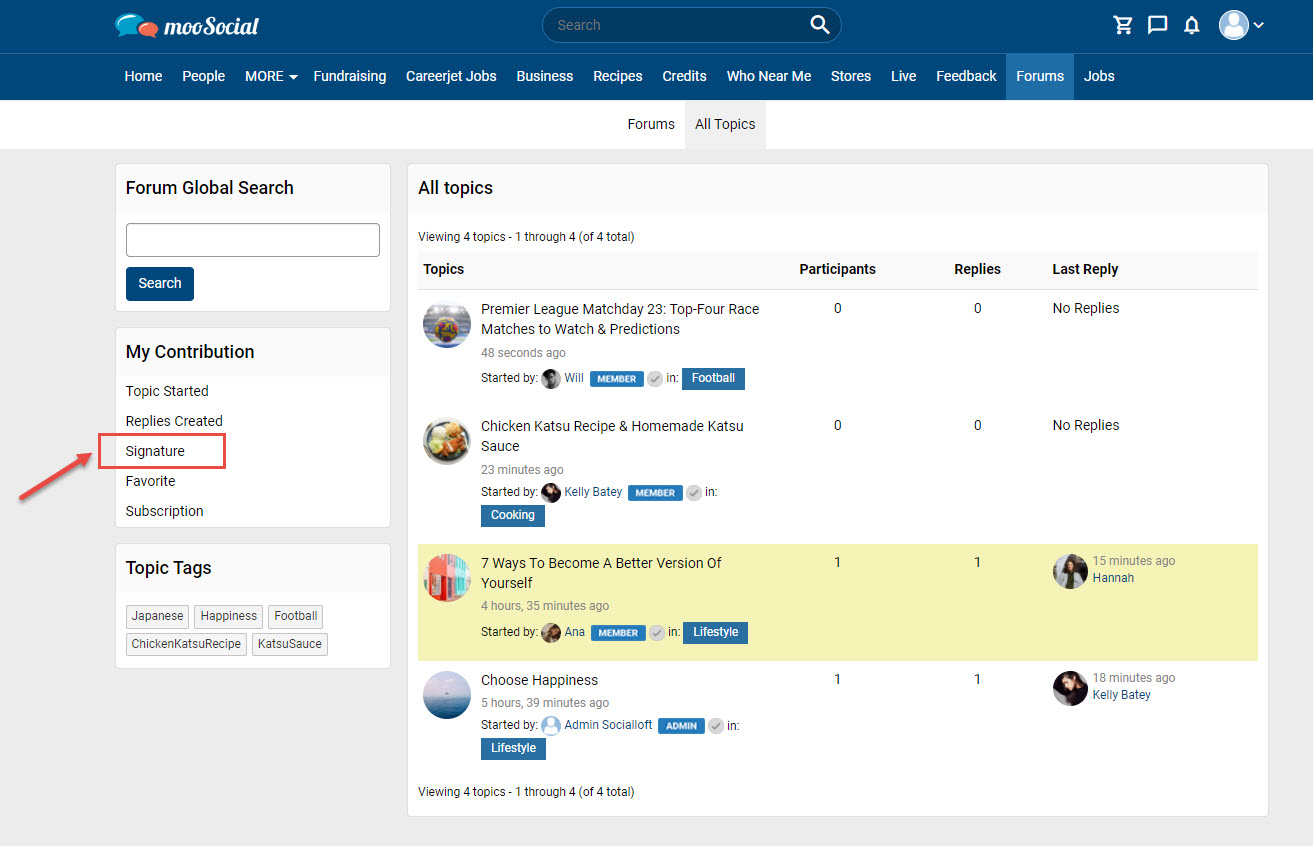Viewport: 1313px width, 846px height.
Task: Switch to the All Topics tab
Action: tap(725, 124)
